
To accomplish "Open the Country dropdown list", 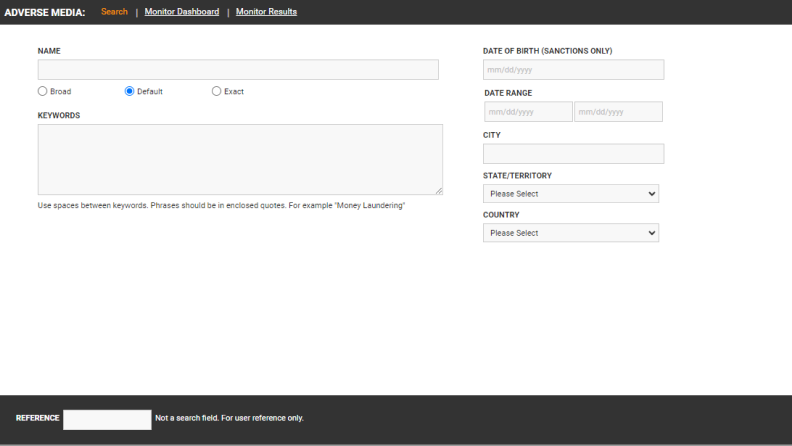I will [x=570, y=233].
